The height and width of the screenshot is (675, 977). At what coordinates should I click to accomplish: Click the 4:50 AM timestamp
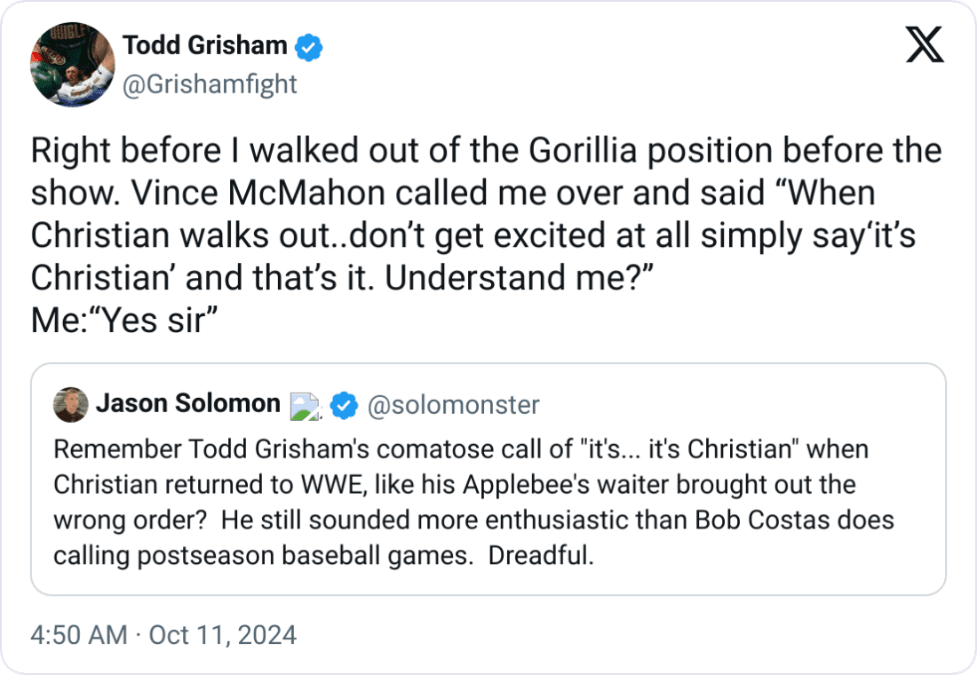78,635
